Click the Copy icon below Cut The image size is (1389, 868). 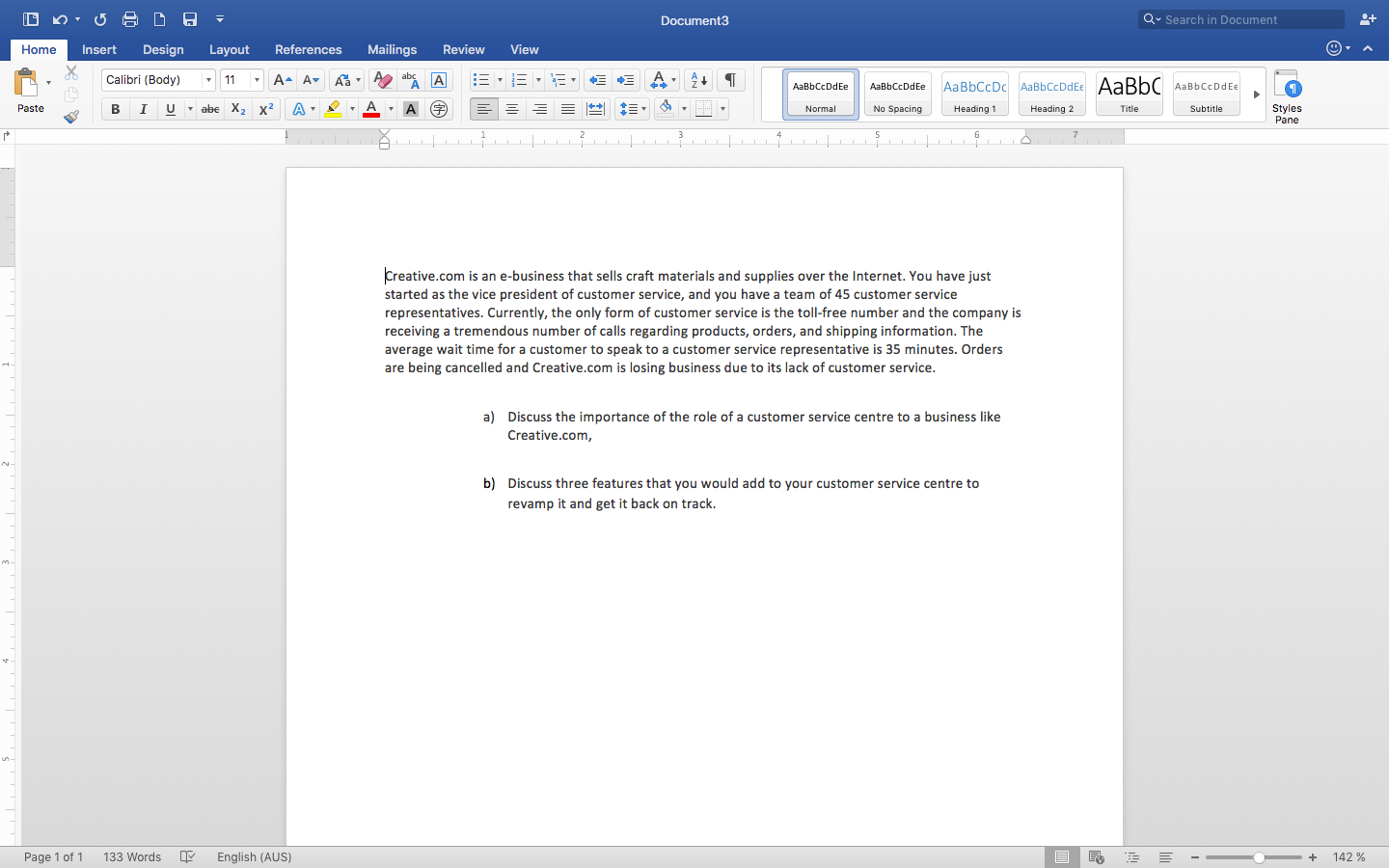(71, 95)
